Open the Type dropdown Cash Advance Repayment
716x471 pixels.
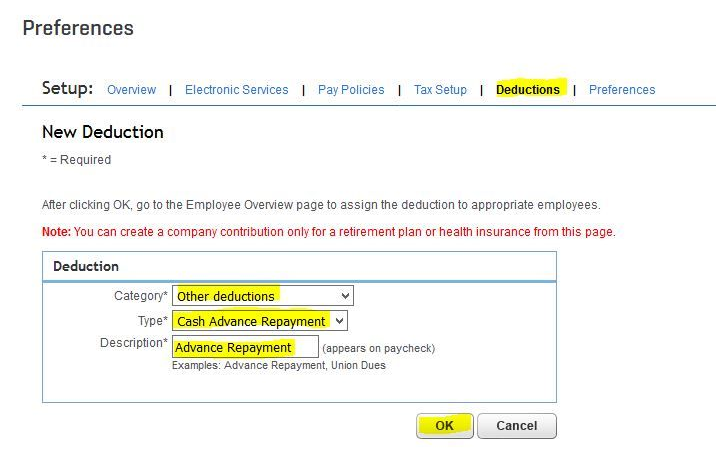[x=260, y=321]
